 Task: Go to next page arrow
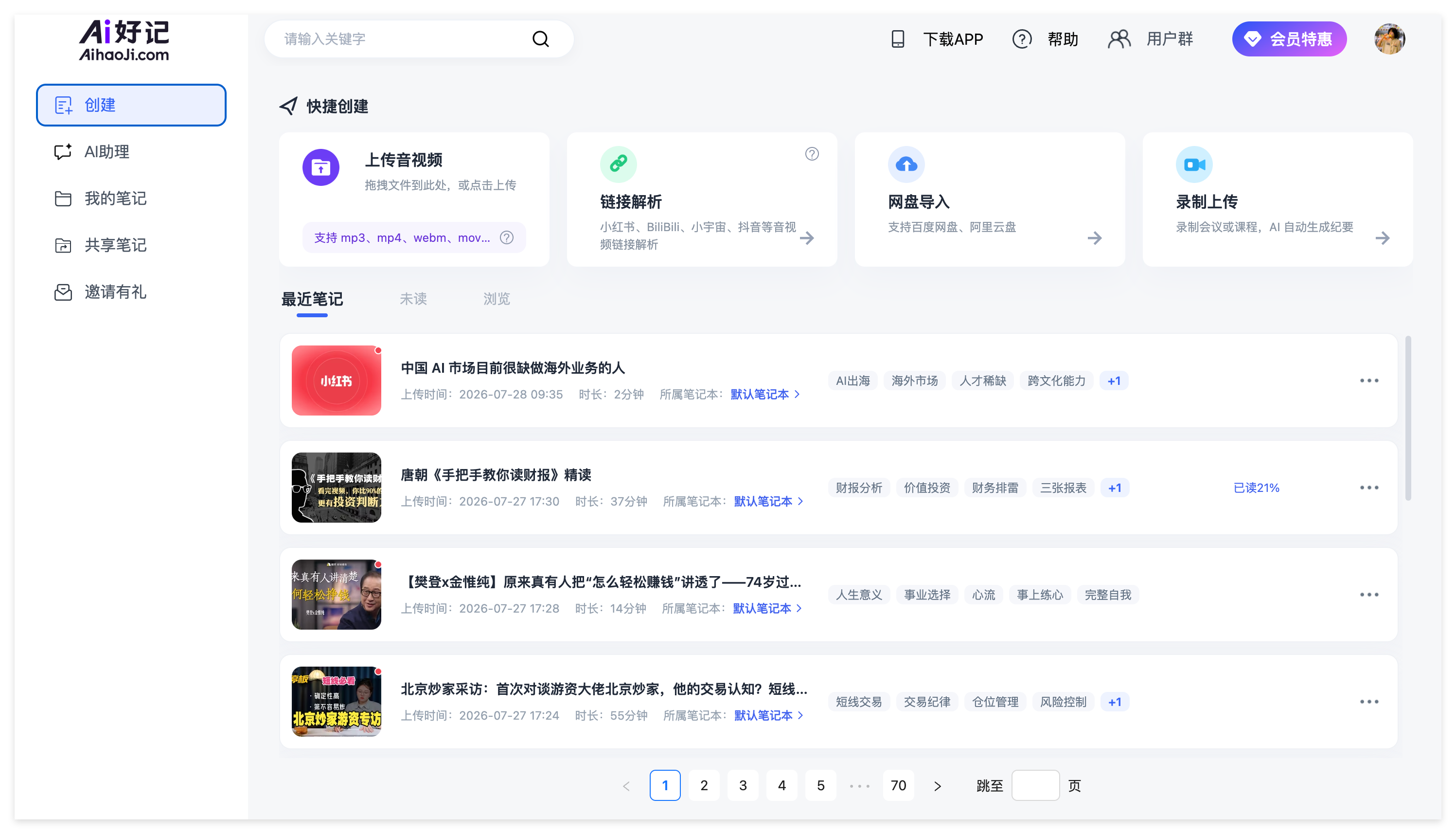point(937,786)
